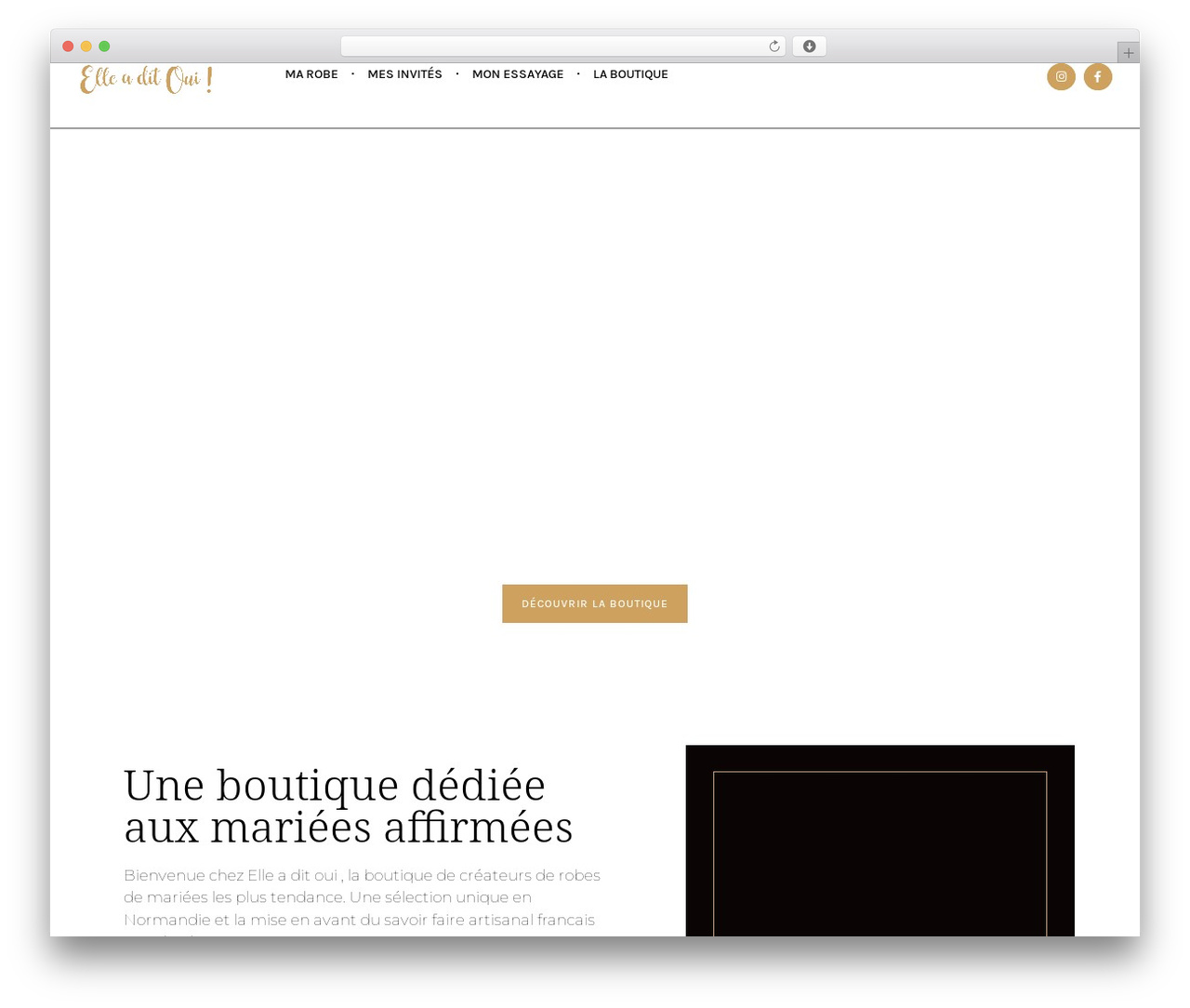Click the Elle a dit Oui logo
Viewport: 1190px width, 1008px height.
coord(147,79)
